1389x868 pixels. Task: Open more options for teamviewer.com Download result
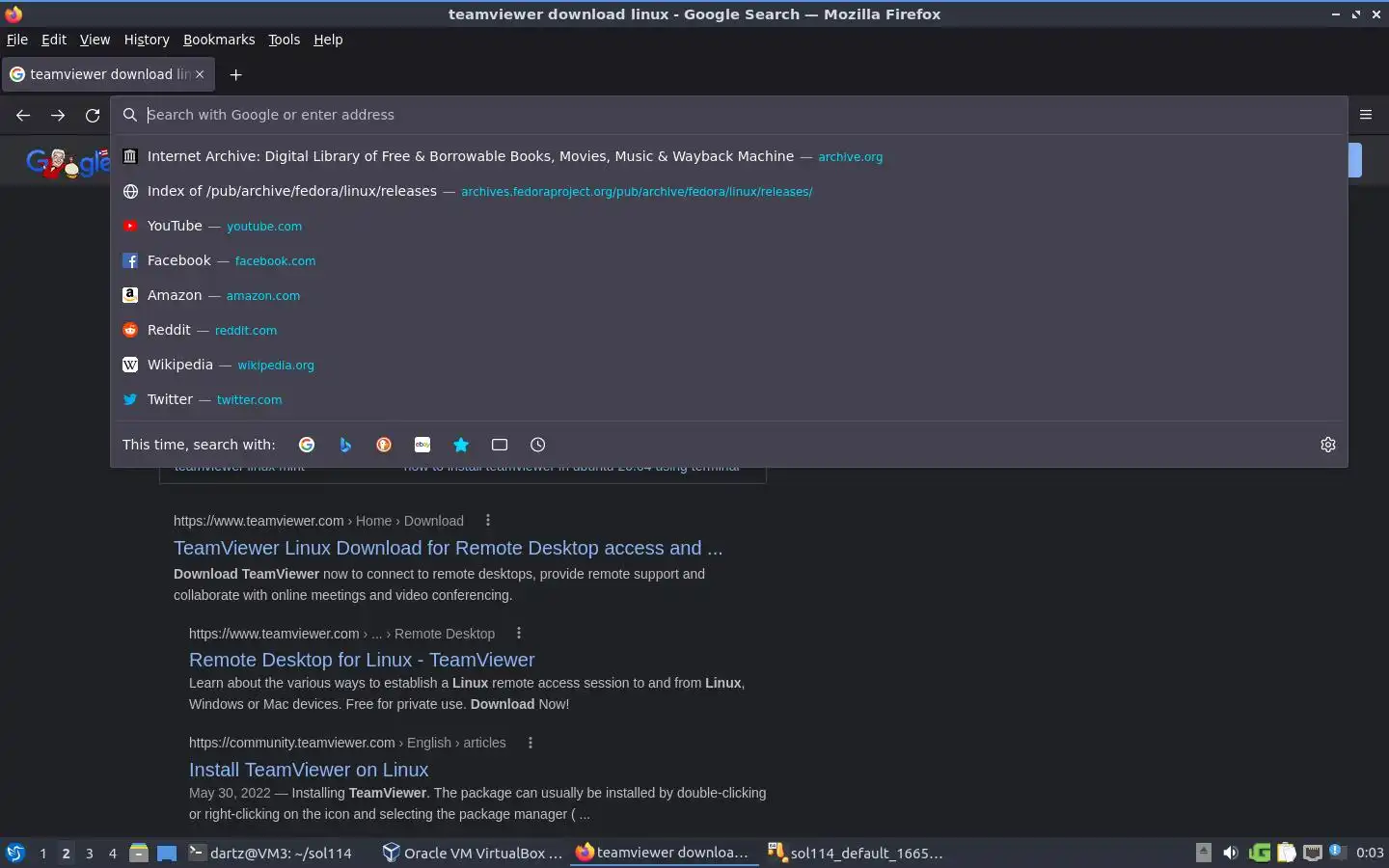488,521
